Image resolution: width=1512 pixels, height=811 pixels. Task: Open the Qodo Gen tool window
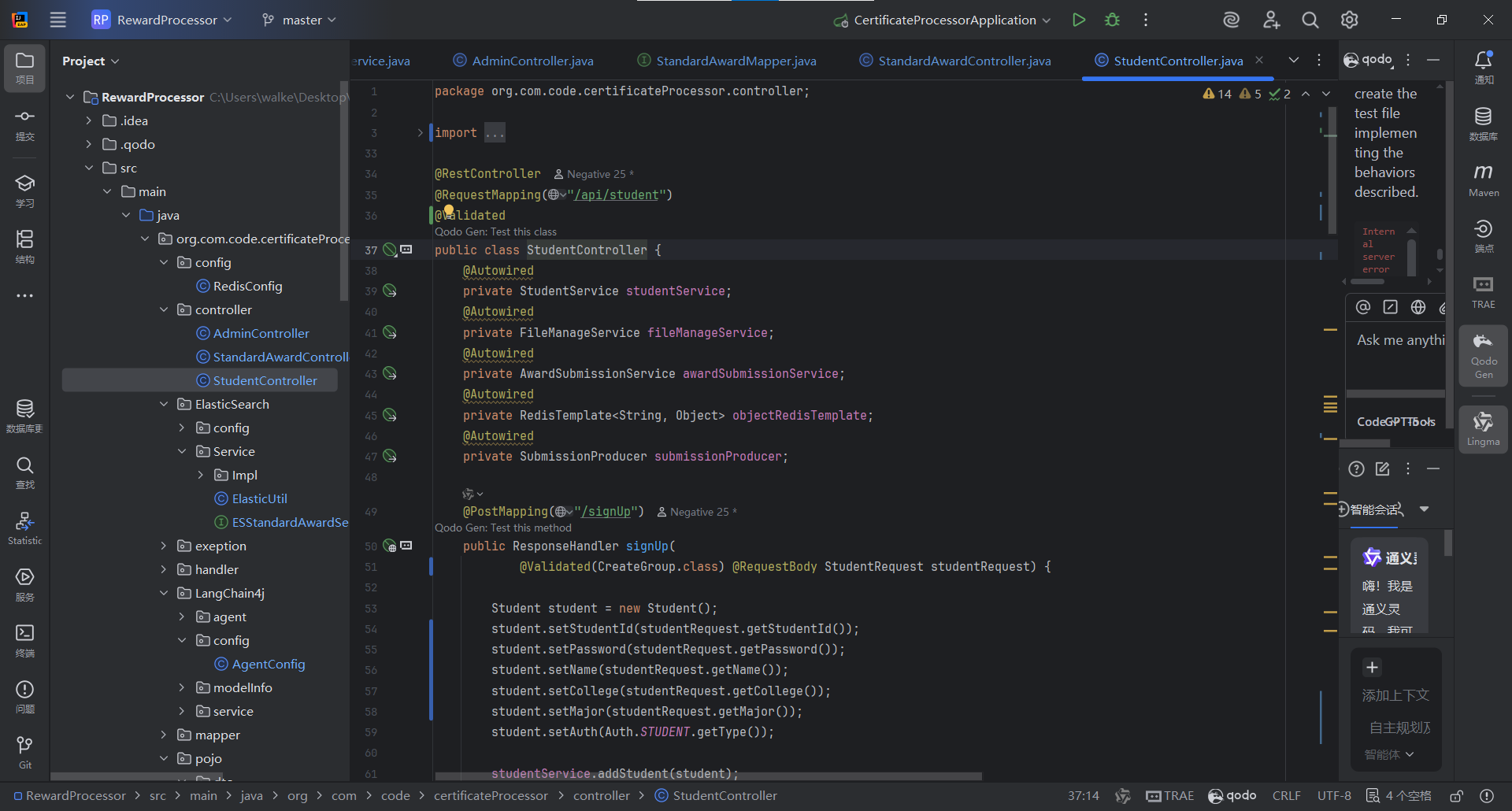click(1484, 355)
